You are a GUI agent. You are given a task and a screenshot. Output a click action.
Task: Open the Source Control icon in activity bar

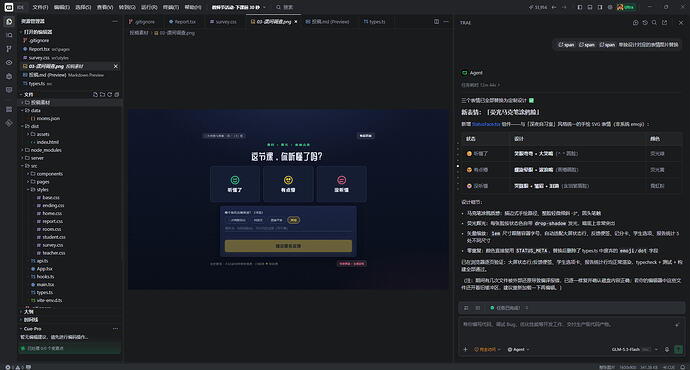point(9,49)
